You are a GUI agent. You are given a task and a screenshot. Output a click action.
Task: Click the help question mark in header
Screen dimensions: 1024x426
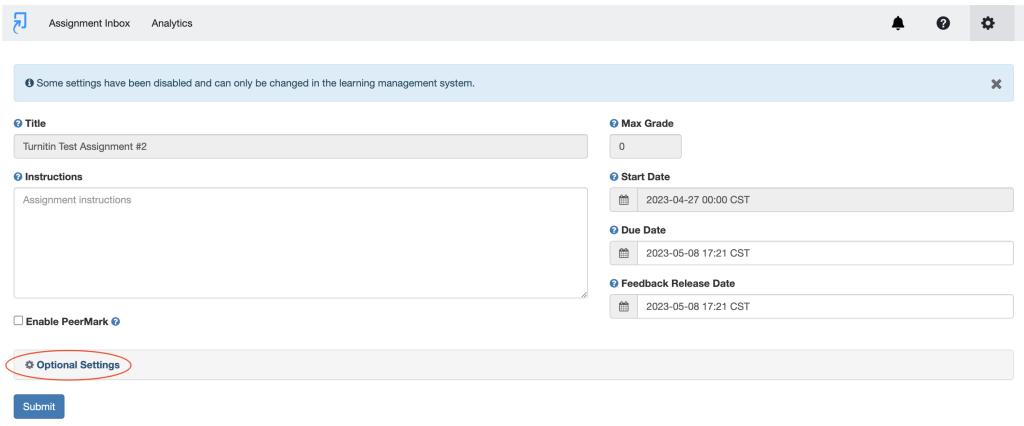tap(942, 23)
